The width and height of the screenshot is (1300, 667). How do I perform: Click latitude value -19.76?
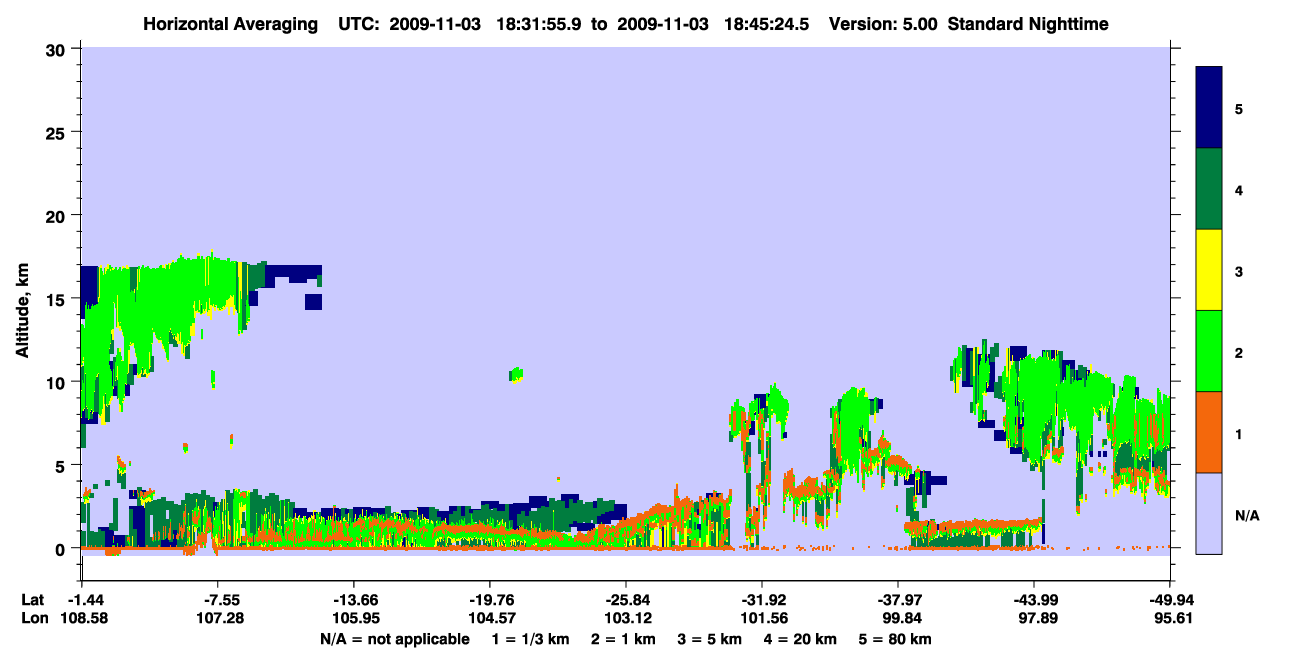click(x=490, y=599)
